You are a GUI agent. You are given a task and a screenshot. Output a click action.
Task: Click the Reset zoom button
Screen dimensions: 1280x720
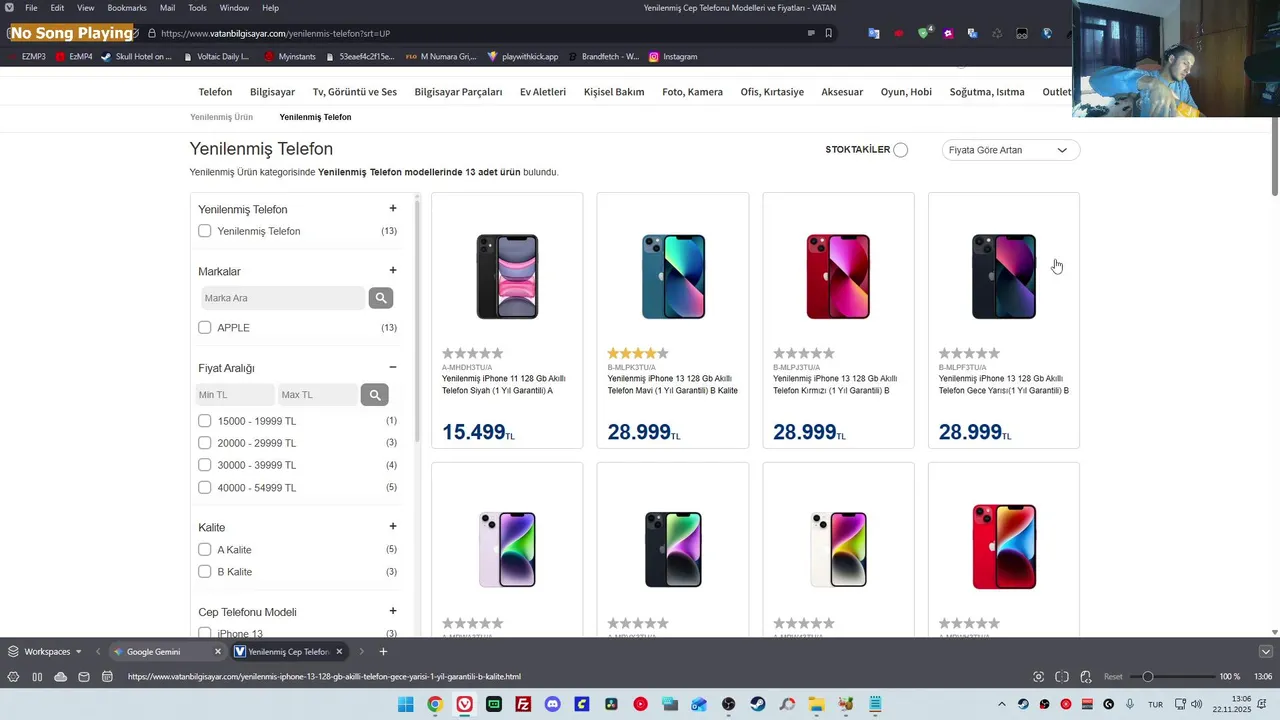1113,677
